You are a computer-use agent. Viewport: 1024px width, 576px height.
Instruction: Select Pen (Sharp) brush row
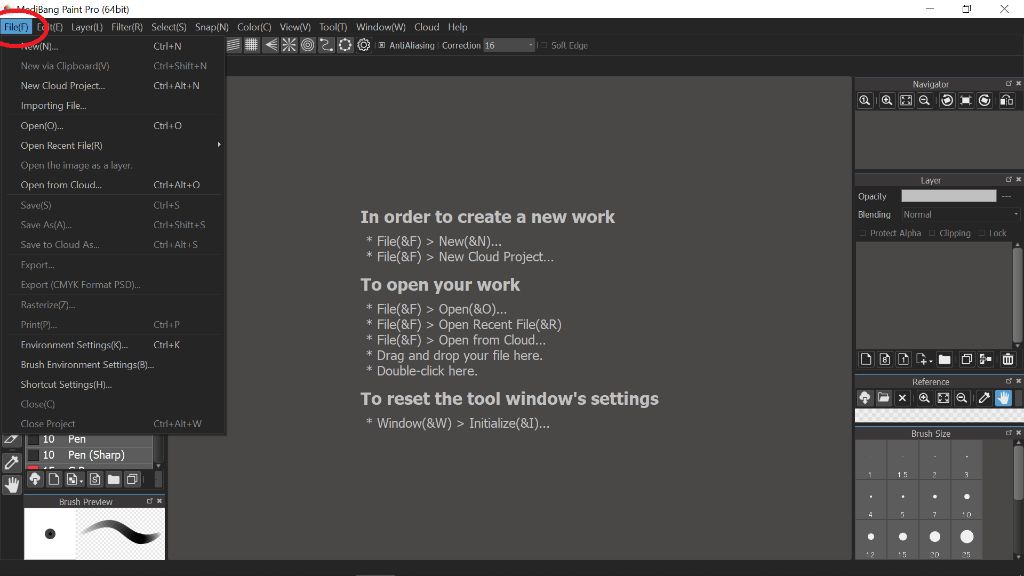(x=89, y=455)
